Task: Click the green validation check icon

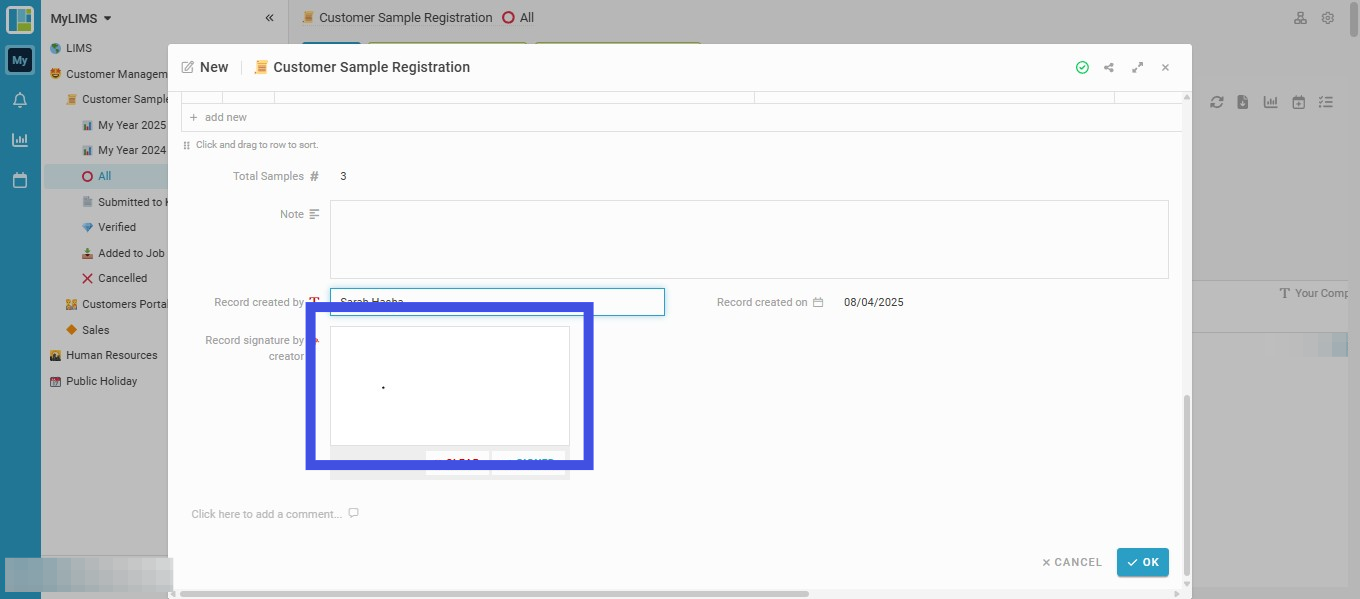Action: click(x=1082, y=68)
